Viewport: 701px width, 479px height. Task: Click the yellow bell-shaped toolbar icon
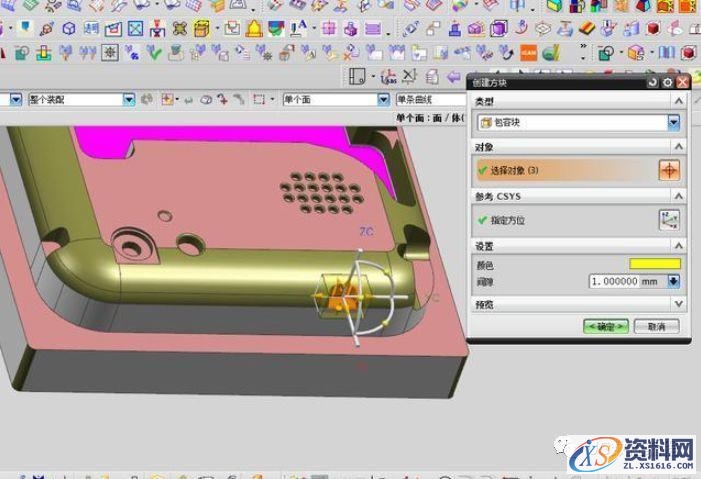(254, 29)
